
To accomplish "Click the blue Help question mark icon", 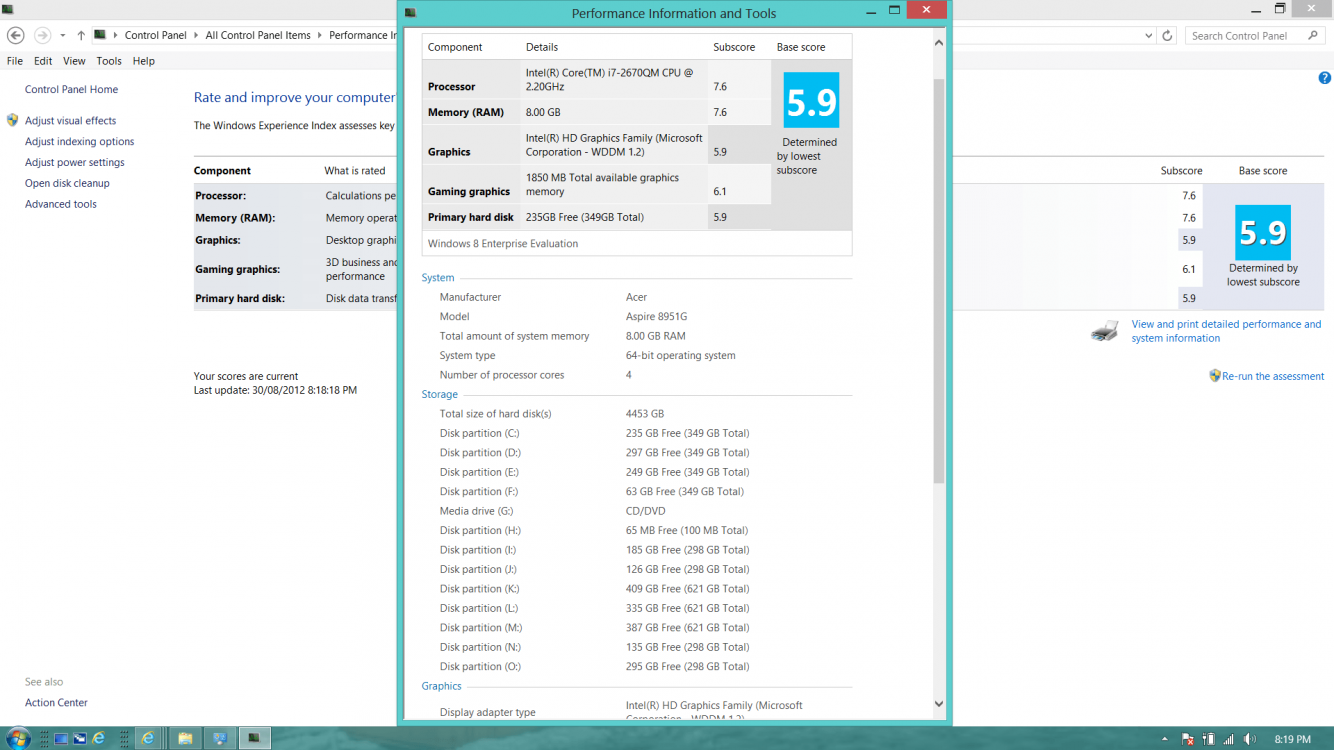I will click(1324, 78).
